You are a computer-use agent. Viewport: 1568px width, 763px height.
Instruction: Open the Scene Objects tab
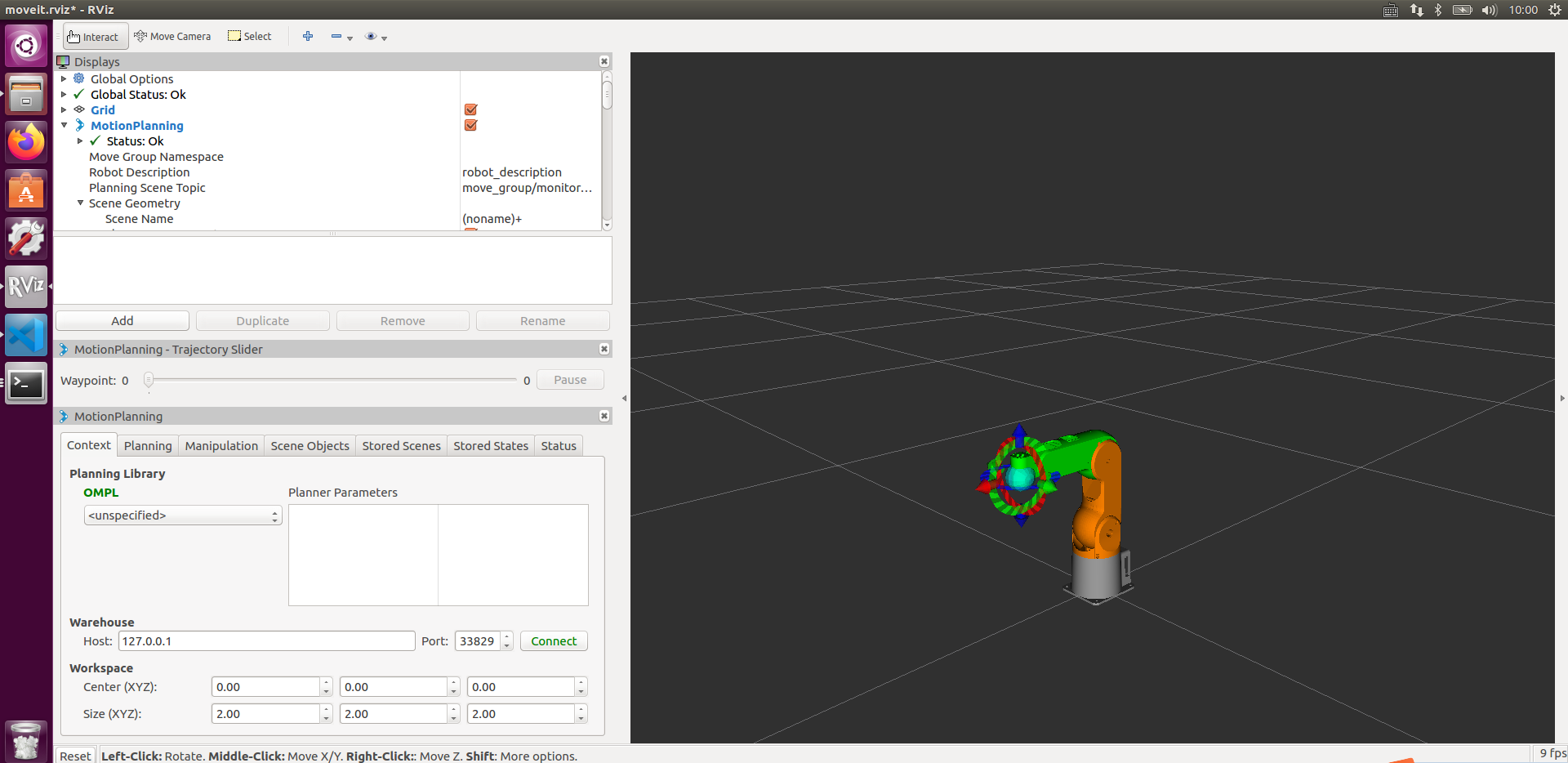(x=310, y=446)
